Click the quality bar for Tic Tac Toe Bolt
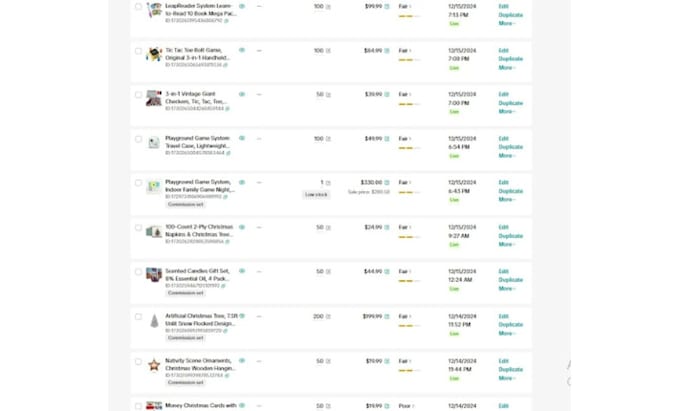680x411 pixels. click(x=408, y=60)
